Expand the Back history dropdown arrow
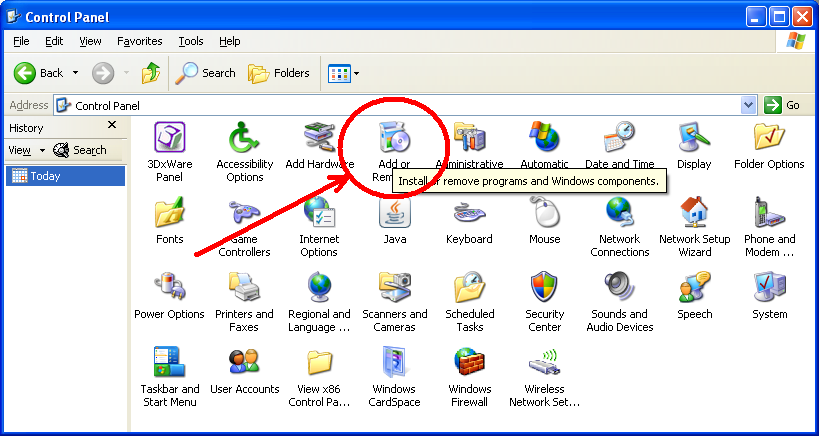 75,73
